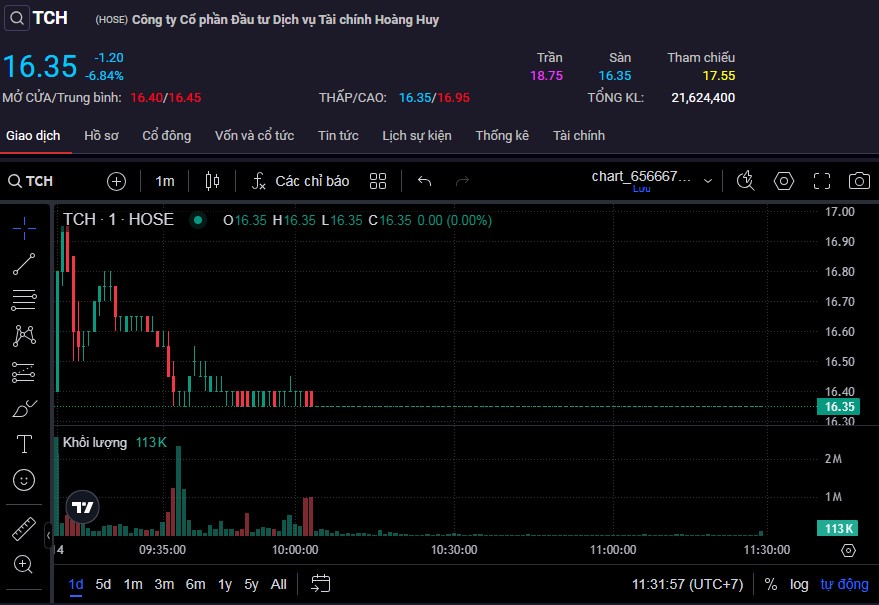Select the Fibonacci retracement tool
The width and height of the screenshot is (879, 605).
tap(24, 299)
